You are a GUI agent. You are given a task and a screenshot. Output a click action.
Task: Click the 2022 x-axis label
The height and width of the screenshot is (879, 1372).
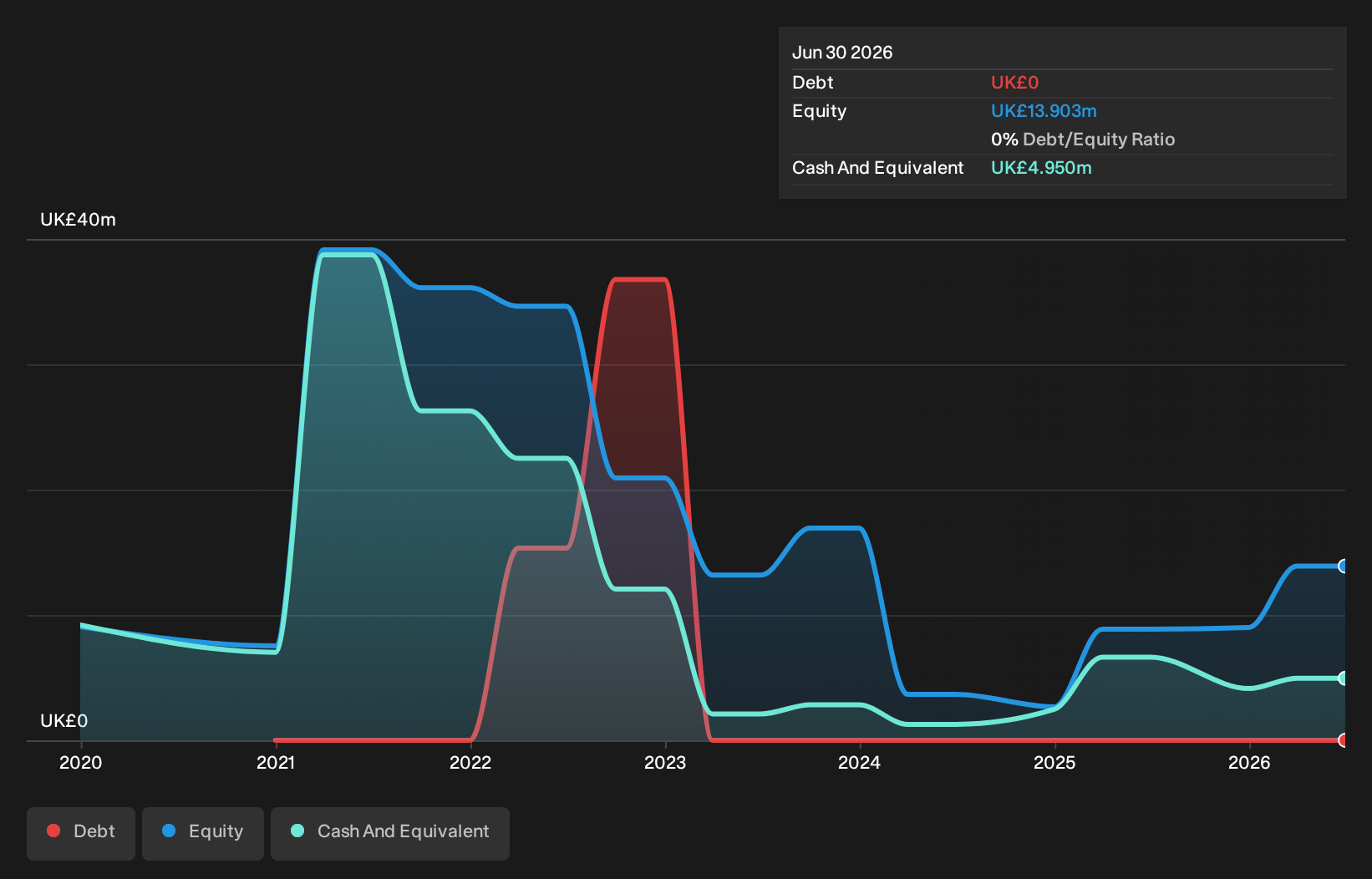(x=470, y=763)
